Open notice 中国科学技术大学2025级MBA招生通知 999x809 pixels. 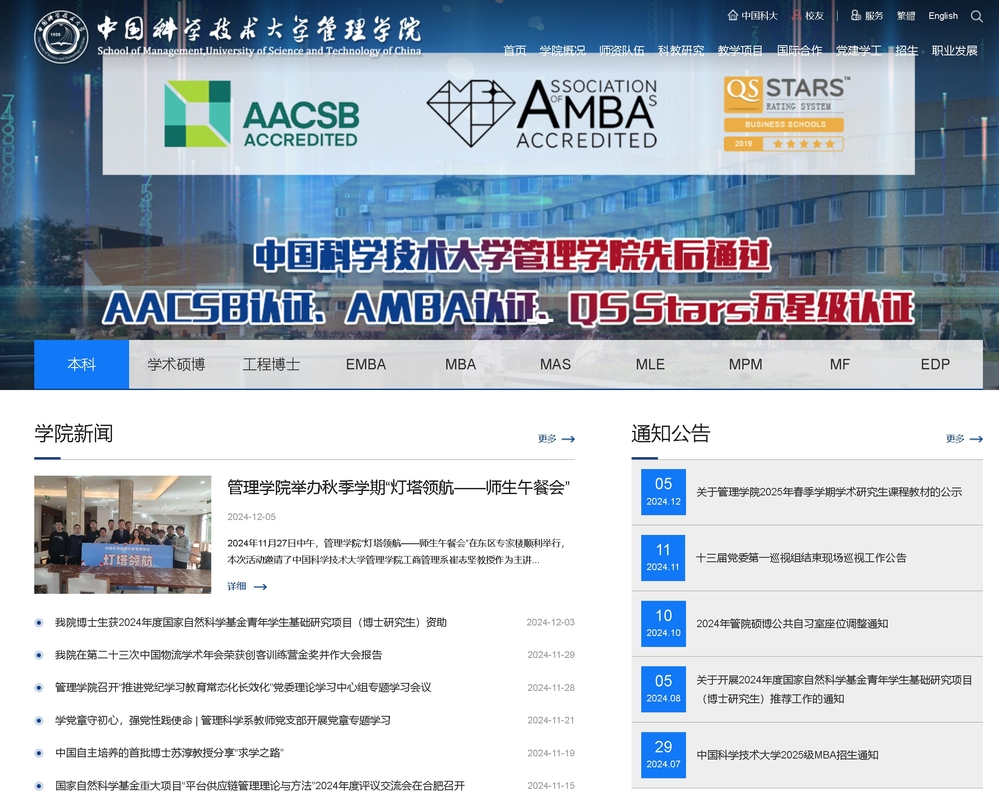click(787, 755)
